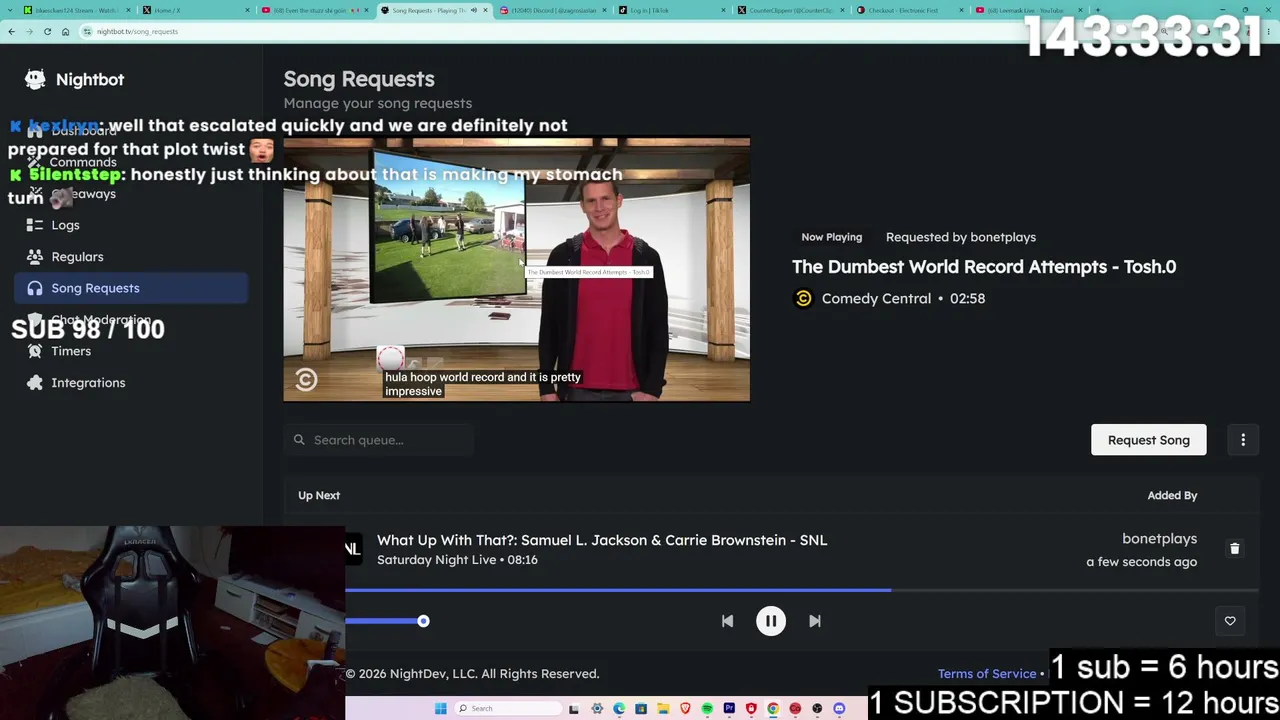The image size is (1280, 720).
Task: Open Brave browser from the taskbar
Action: [685, 709]
